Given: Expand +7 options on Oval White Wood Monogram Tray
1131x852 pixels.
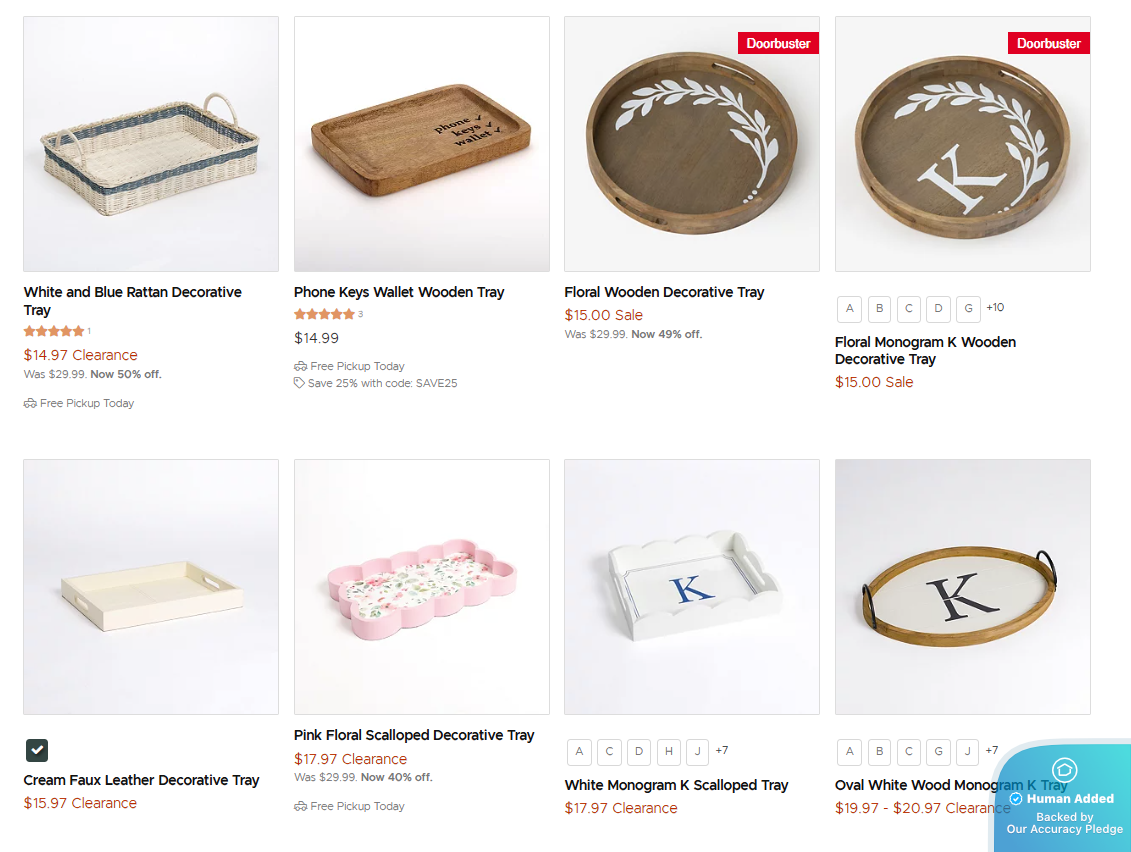Looking at the screenshot, I should coord(992,751).
